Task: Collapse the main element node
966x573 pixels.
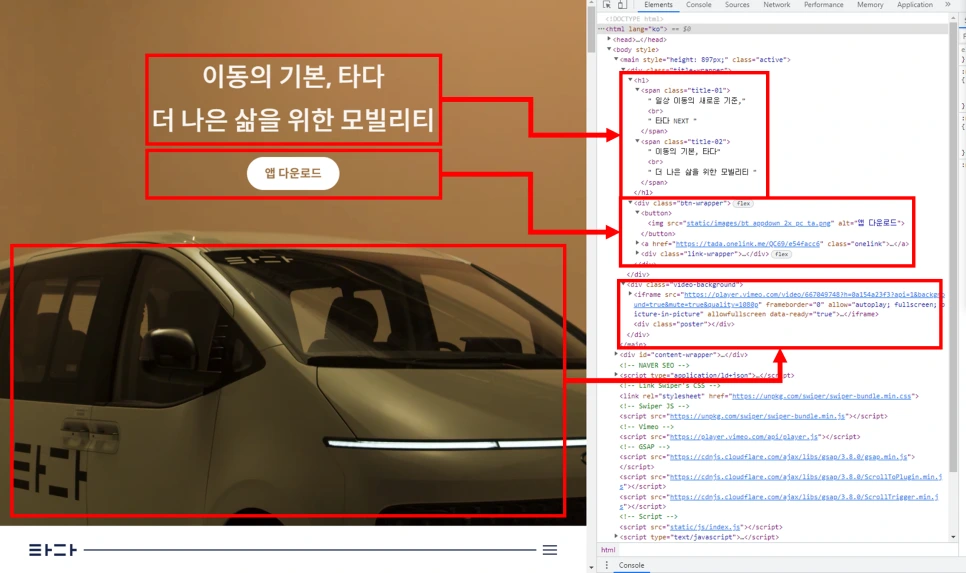Action: coord(615,59)
